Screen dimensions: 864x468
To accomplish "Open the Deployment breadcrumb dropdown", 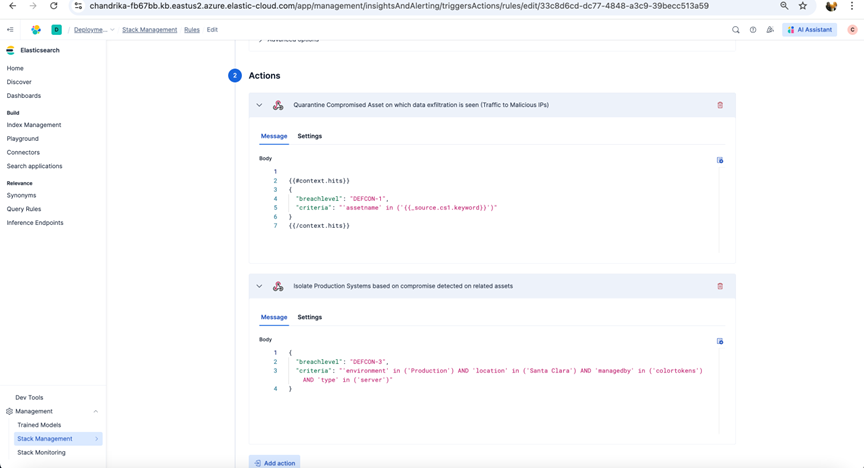I will pyautogui.click(x=93, y=30).
